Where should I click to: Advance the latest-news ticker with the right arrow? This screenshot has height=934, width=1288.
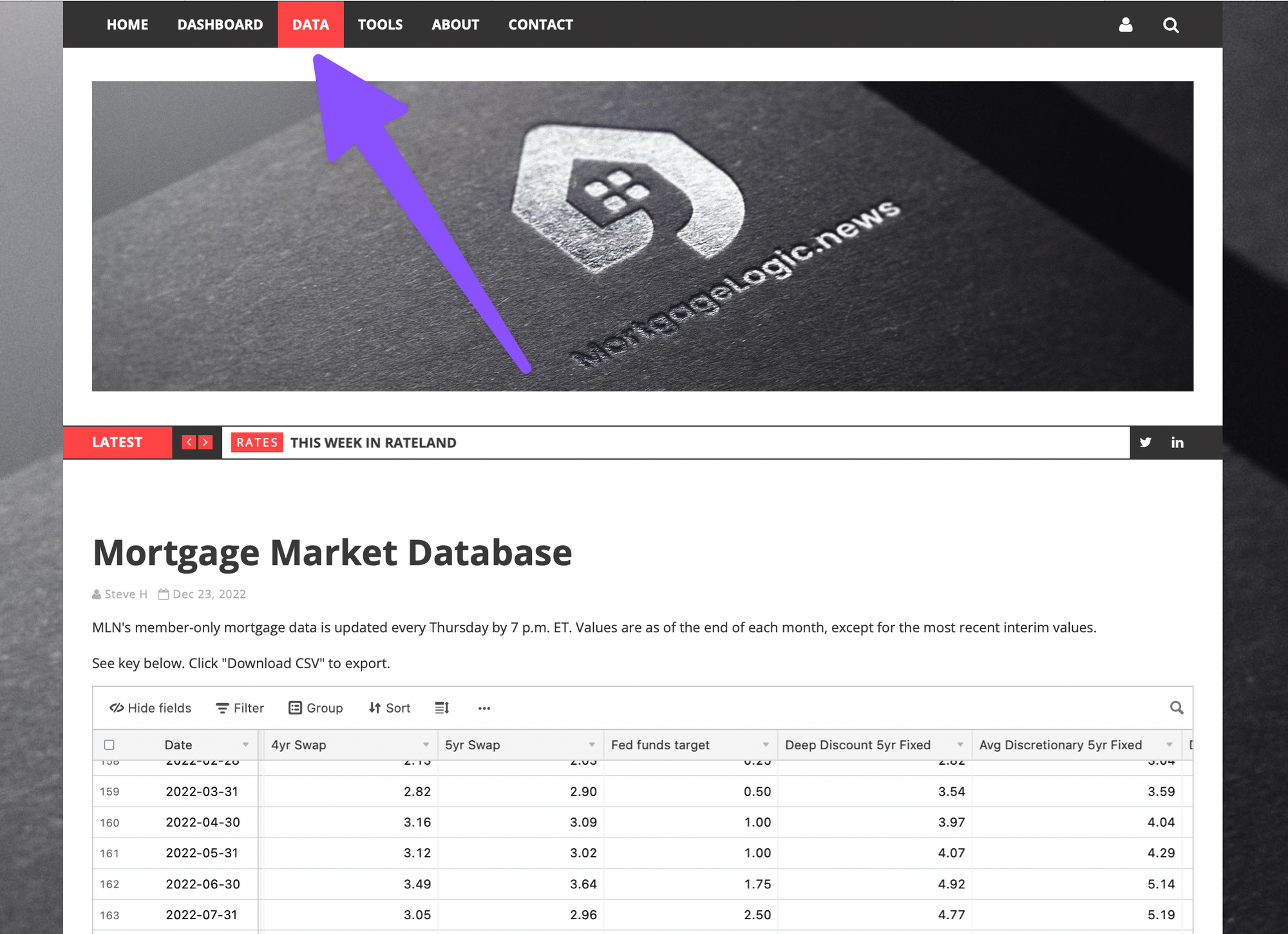point(205,442)
